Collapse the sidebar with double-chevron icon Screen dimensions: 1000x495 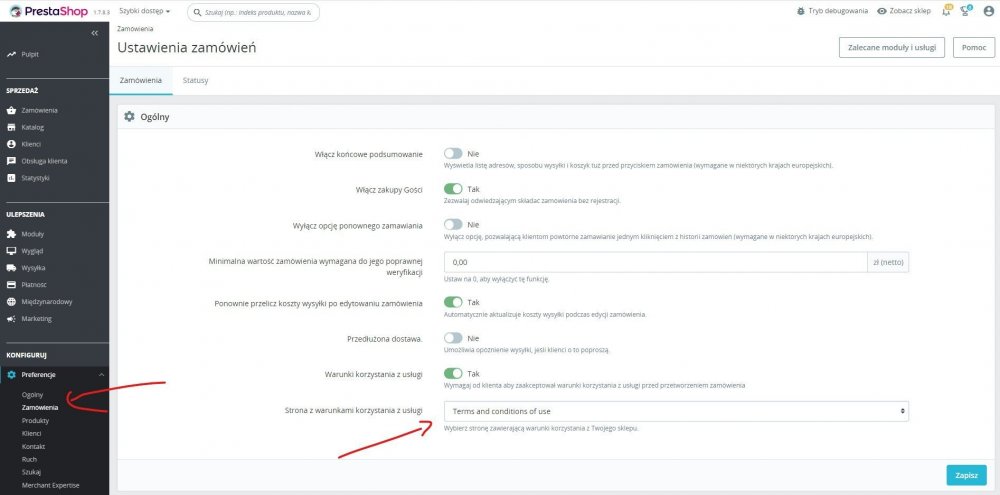[94, 33]
